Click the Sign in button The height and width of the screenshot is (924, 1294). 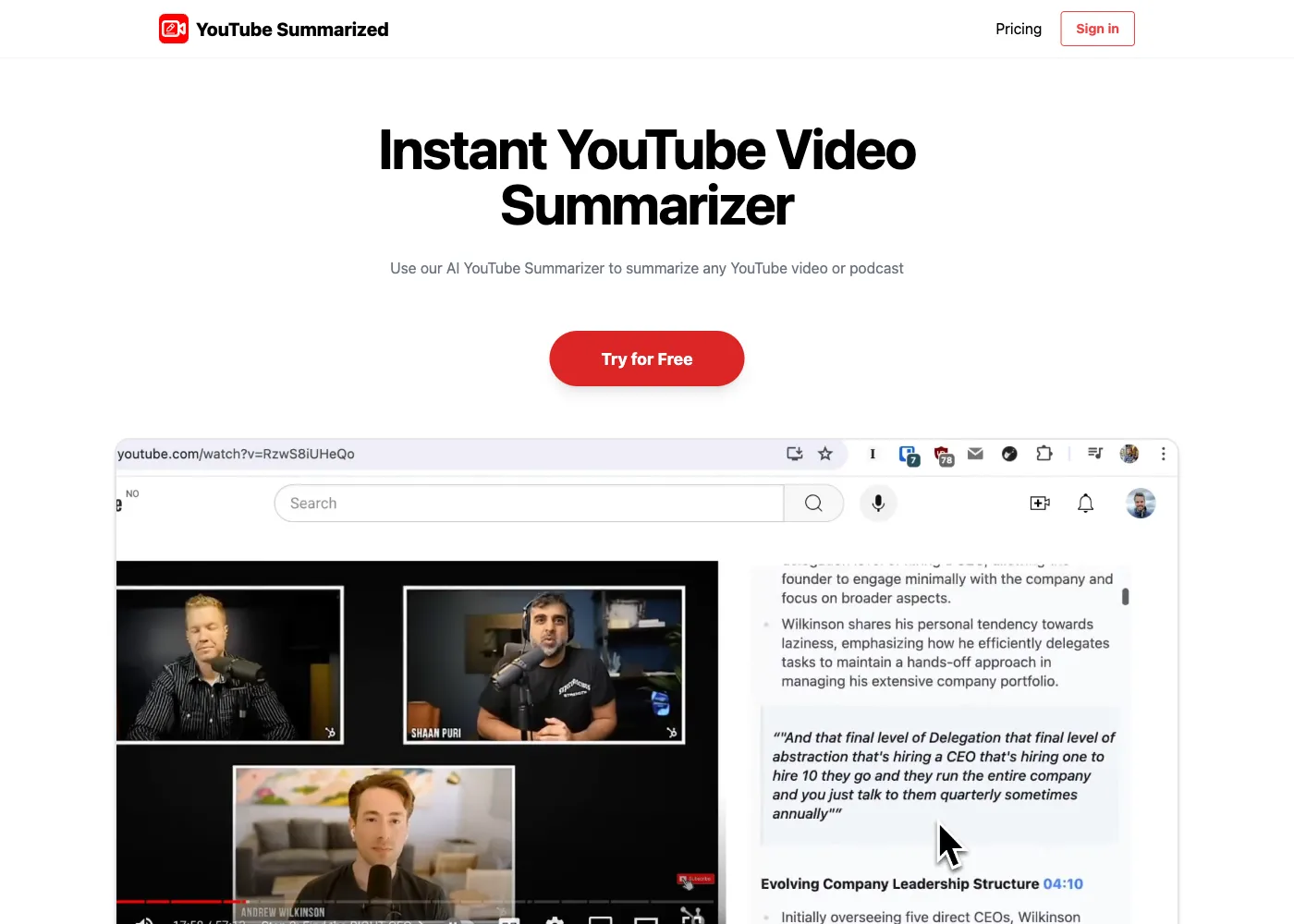tap(1097, 29)
